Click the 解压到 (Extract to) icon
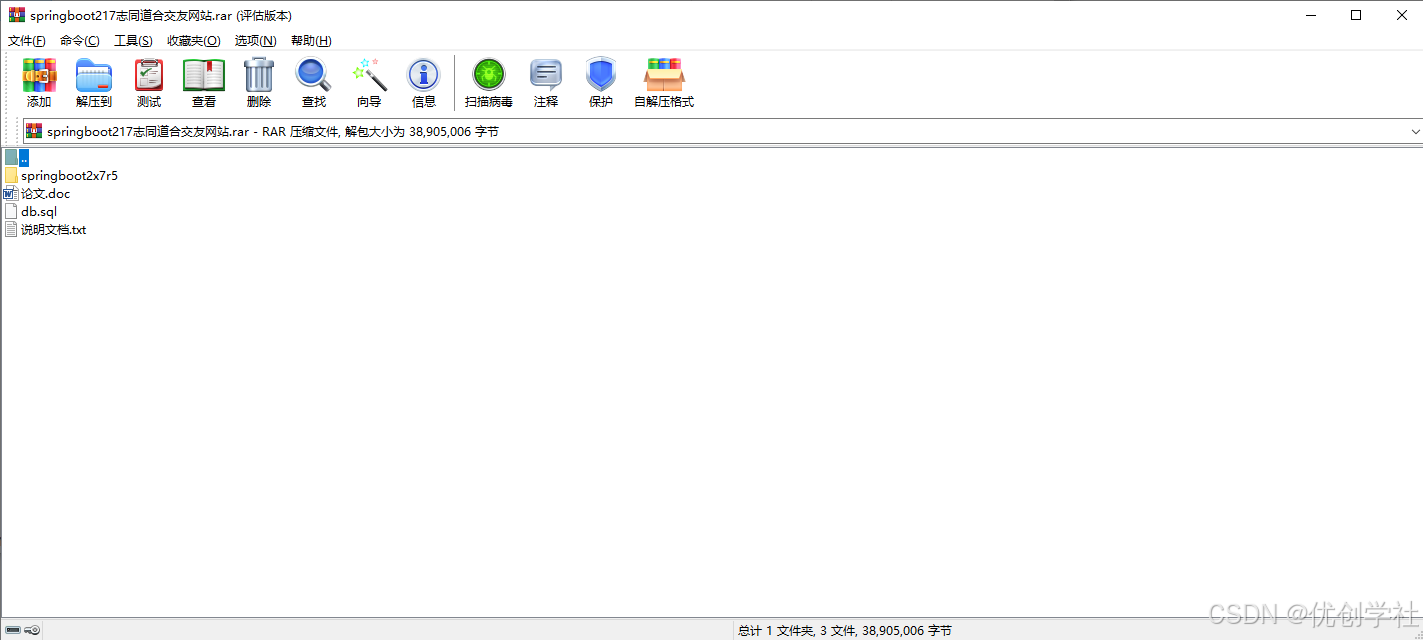 [94, 76]
